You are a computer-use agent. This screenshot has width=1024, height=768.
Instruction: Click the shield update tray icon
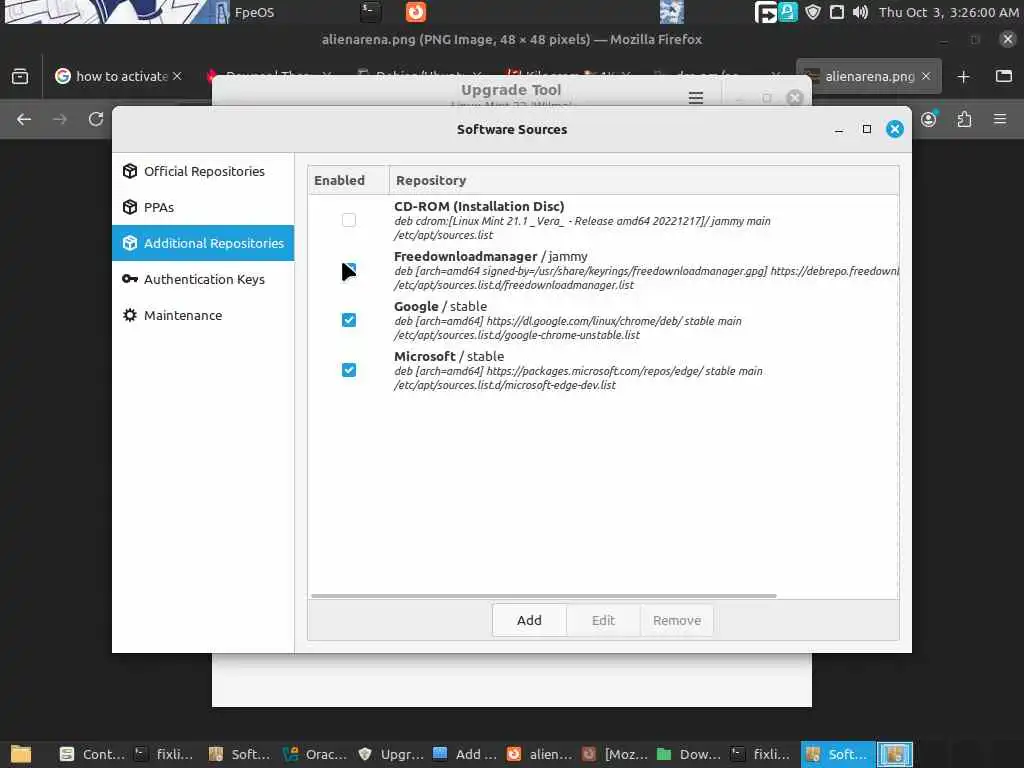tap(813, 12)
